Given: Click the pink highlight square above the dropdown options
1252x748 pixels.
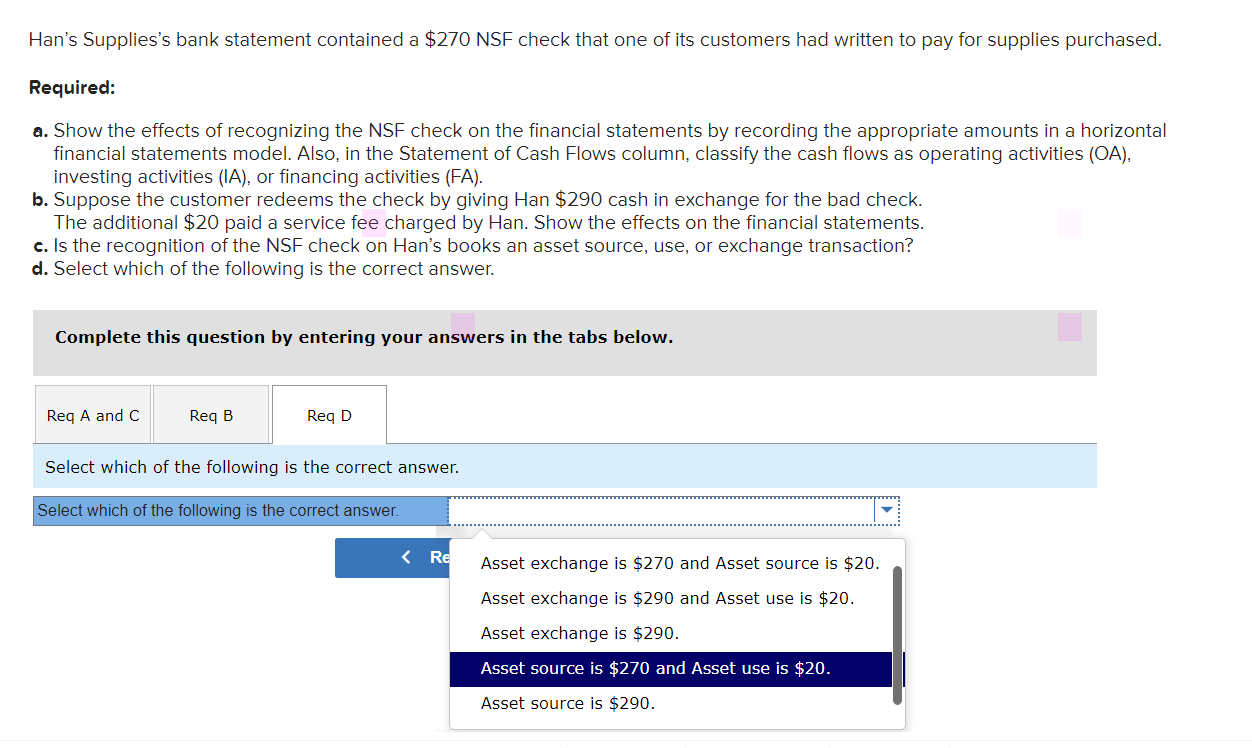Looking at the screenshot, I should pyautogui.click(x=462, y=325).
